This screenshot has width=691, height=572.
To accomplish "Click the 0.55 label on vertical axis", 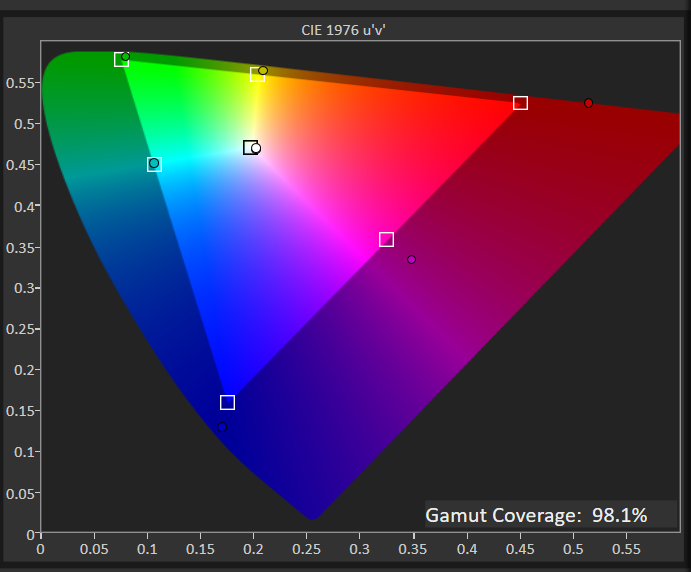I will pyautogui.click(x=20, y=83).
